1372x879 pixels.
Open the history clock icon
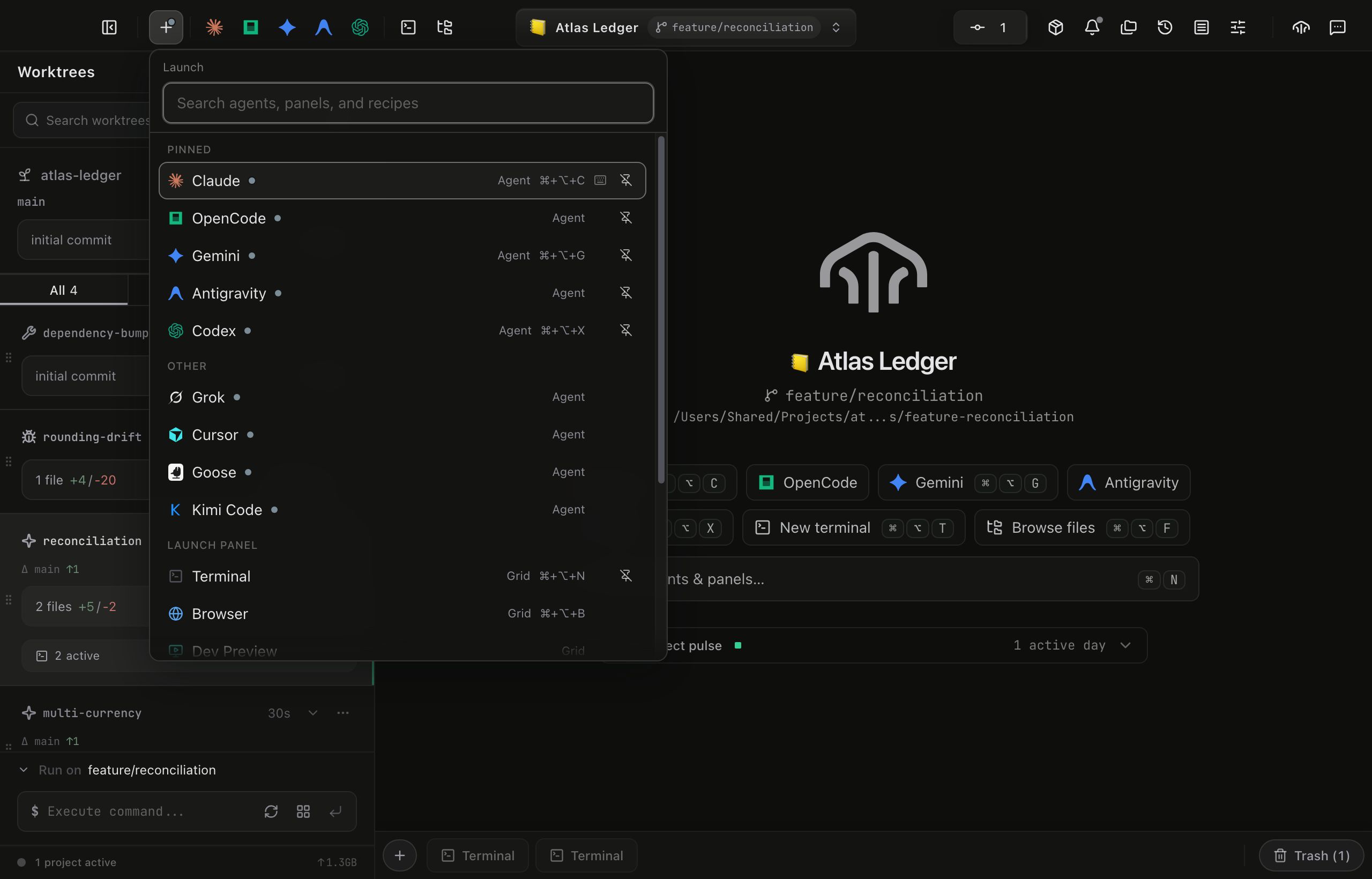click(x=1165, y=27)
